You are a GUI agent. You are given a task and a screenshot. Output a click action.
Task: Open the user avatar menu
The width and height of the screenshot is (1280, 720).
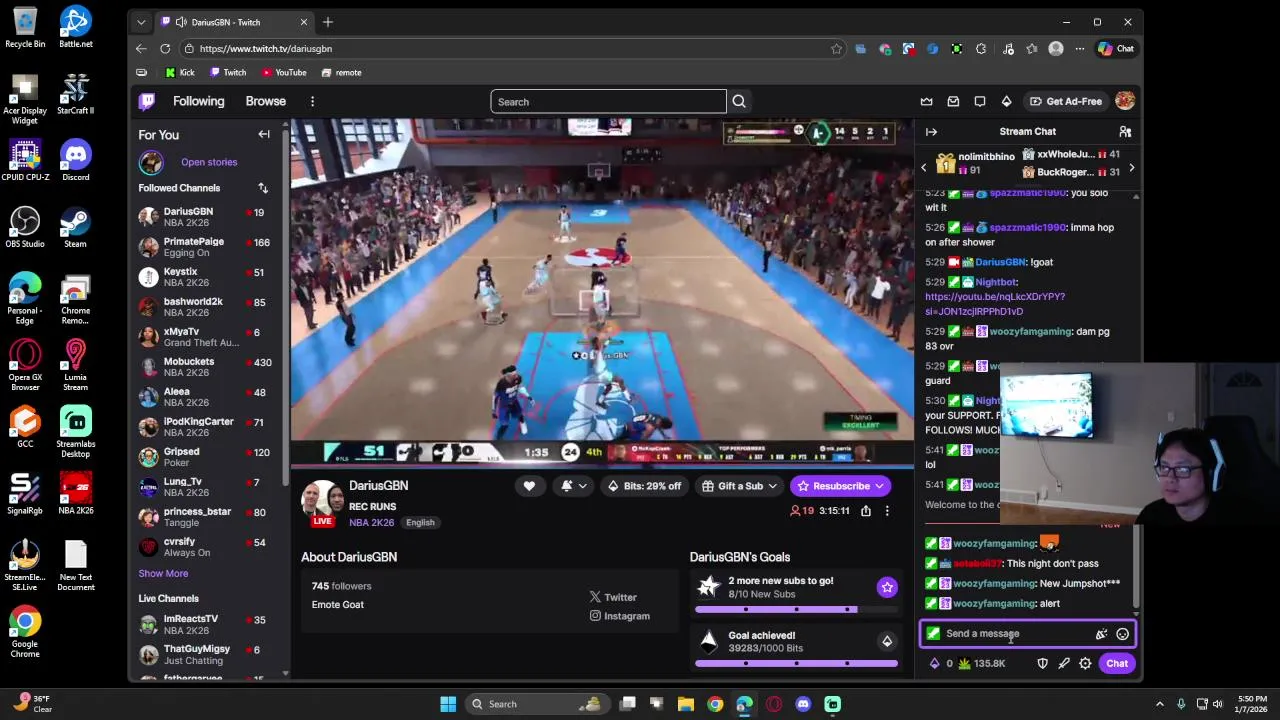pyautogui.click(x=1125, y=101)
